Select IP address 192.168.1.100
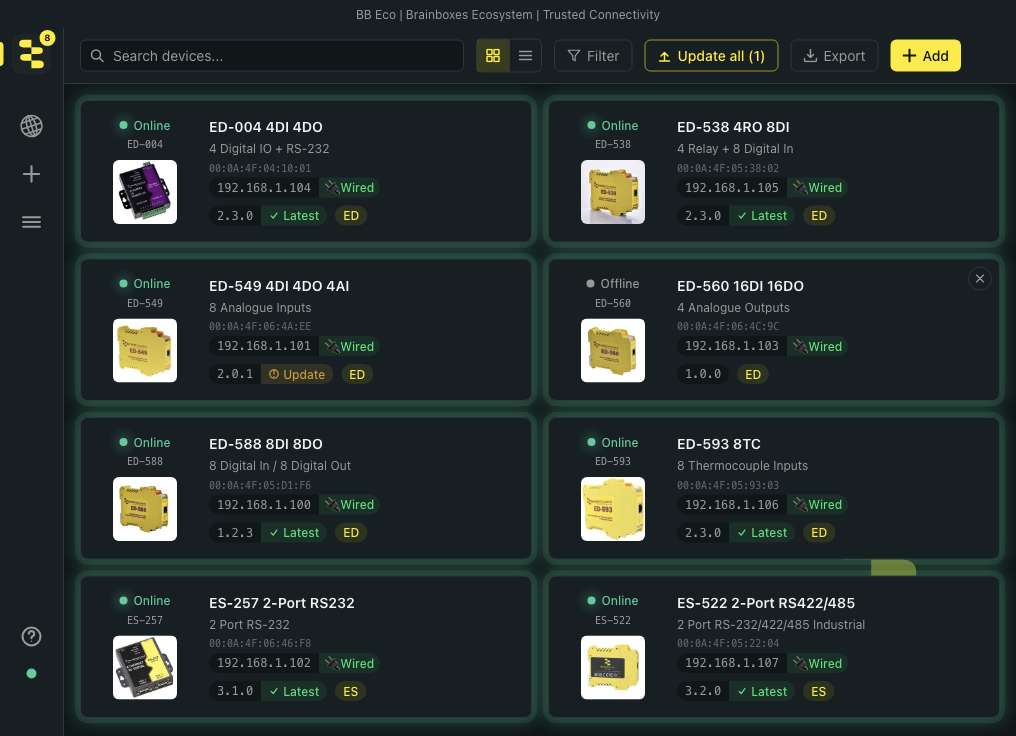Screen dimensions: 1016x736 [x=264, y=505]
